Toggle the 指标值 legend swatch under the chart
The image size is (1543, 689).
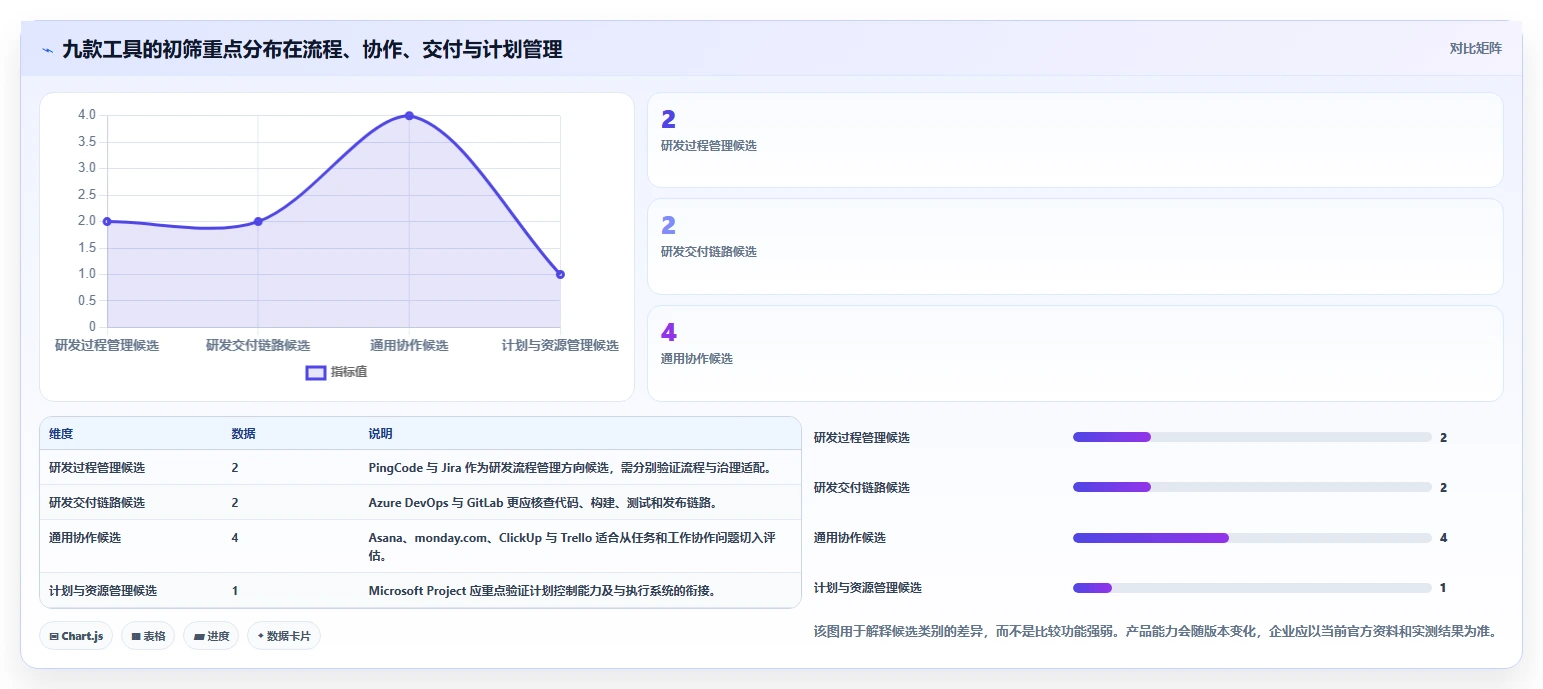click(x=316, y=372)
